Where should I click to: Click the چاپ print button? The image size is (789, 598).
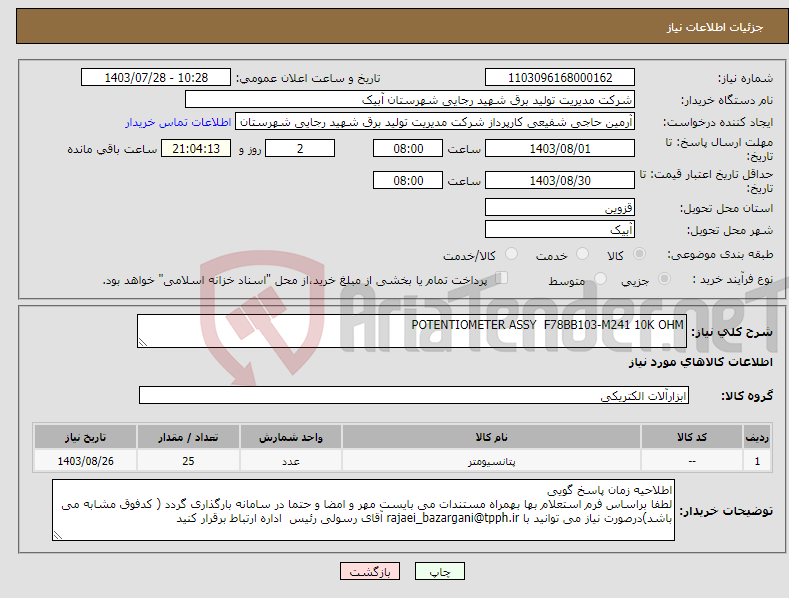click(x=440, y=571)
